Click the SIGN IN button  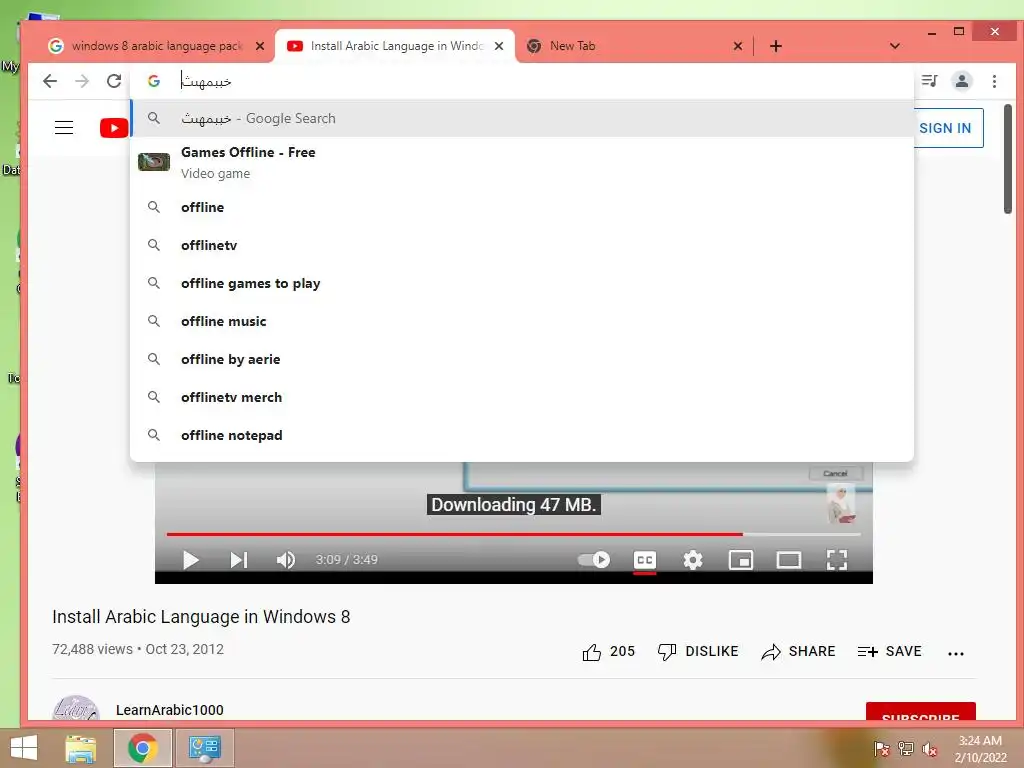pyautogui.click(x=946, y=128)
